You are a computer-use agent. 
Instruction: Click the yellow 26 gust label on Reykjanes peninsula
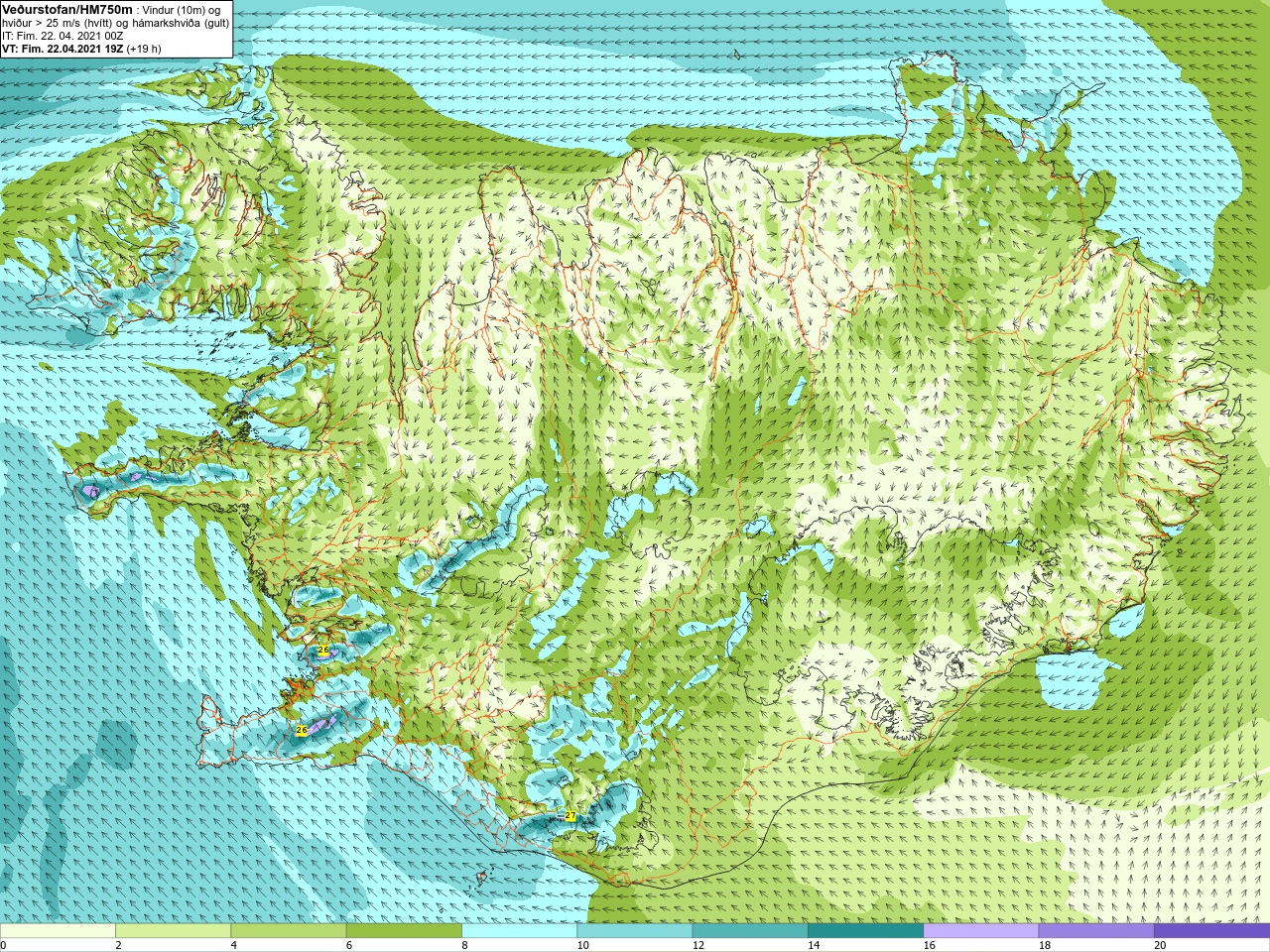pyautogui.click(x=302, y=730)
